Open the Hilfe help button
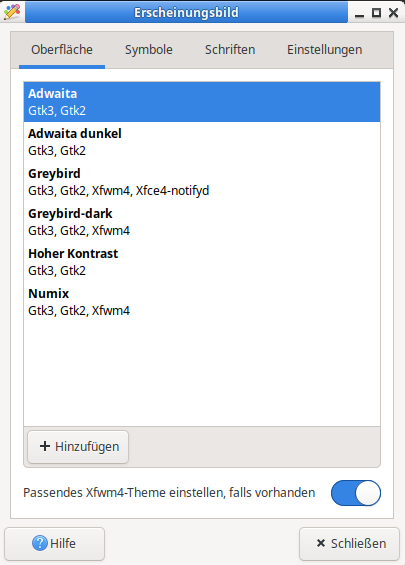The image size is (405, 565). (x=54, y=543)
